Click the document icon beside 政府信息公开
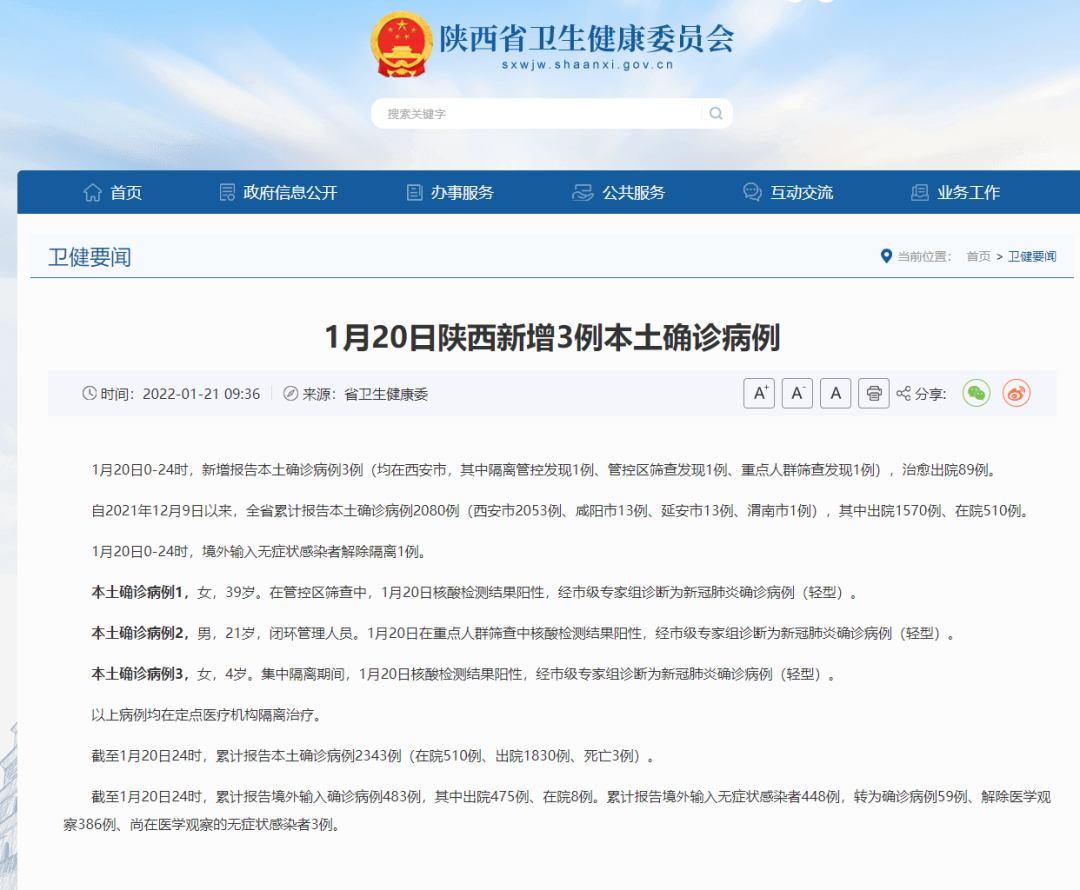Screen dimensions: 1080x890 (227, 192)
